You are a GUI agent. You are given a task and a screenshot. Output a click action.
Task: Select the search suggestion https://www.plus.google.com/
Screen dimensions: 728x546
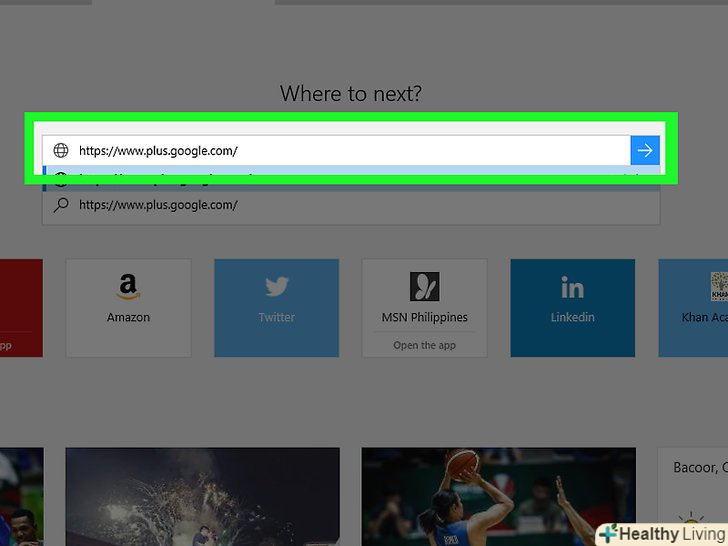pyautogui.click(x=351, y=205)
